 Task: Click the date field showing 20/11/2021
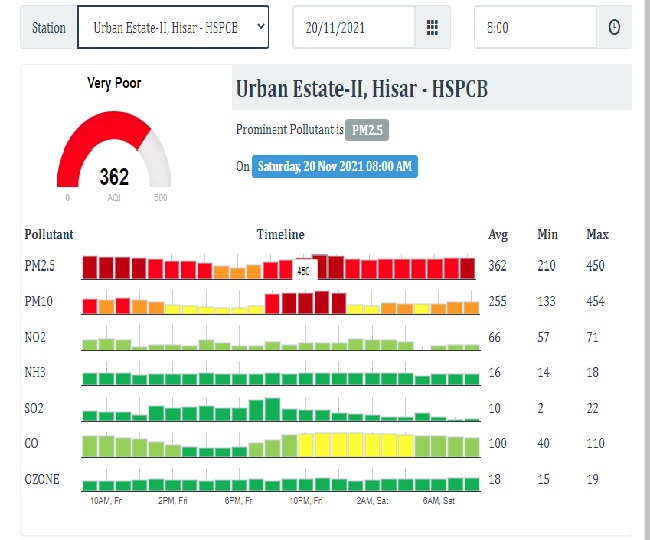point(353,27)
